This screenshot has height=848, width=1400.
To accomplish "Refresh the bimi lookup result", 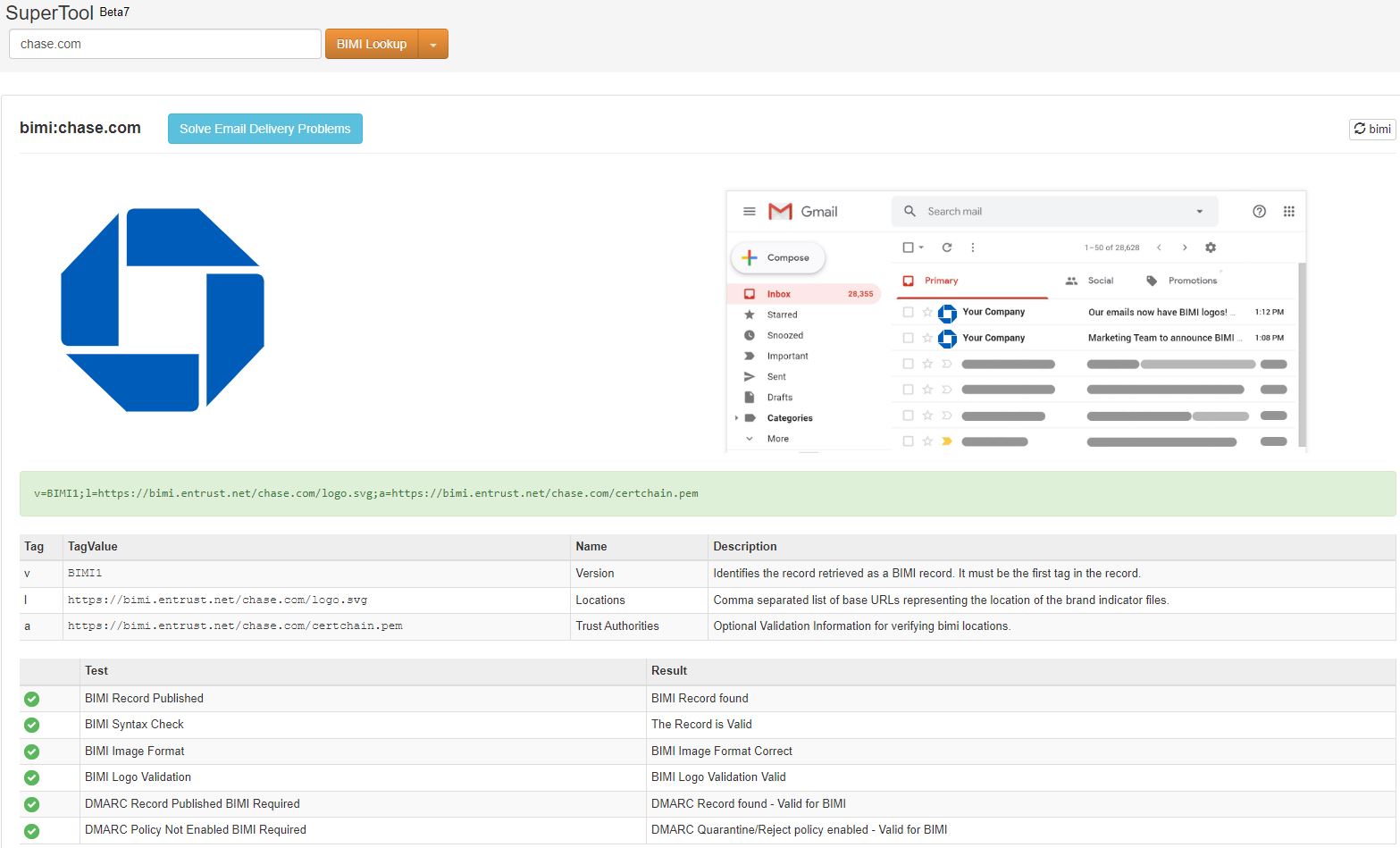I will coord(1372,129).
